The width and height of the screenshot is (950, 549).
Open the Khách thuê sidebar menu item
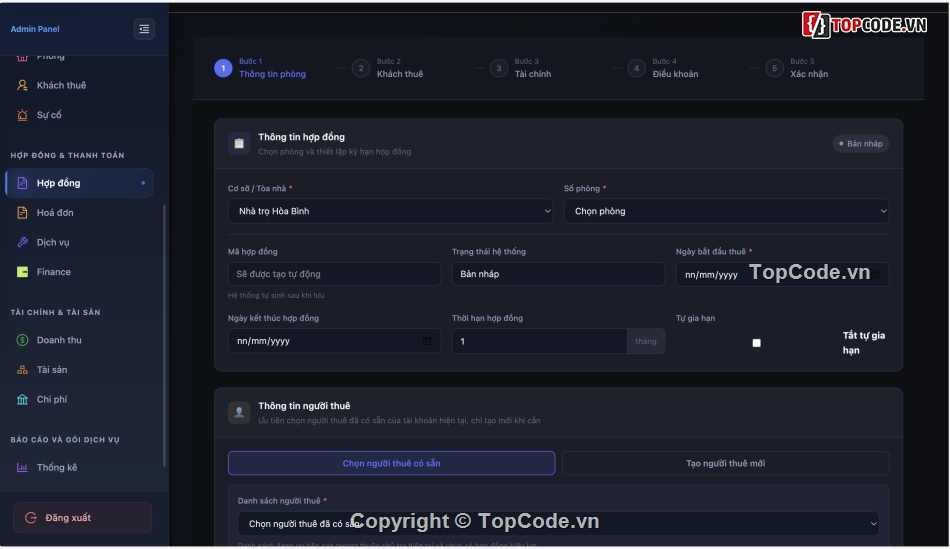click(79, 85)
